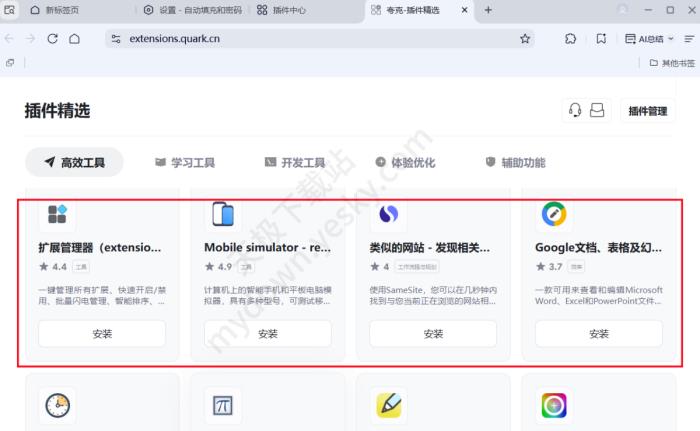Install the 扩展管理器 extension
This screenshot has height=431, width=700.
coord(101,334)
